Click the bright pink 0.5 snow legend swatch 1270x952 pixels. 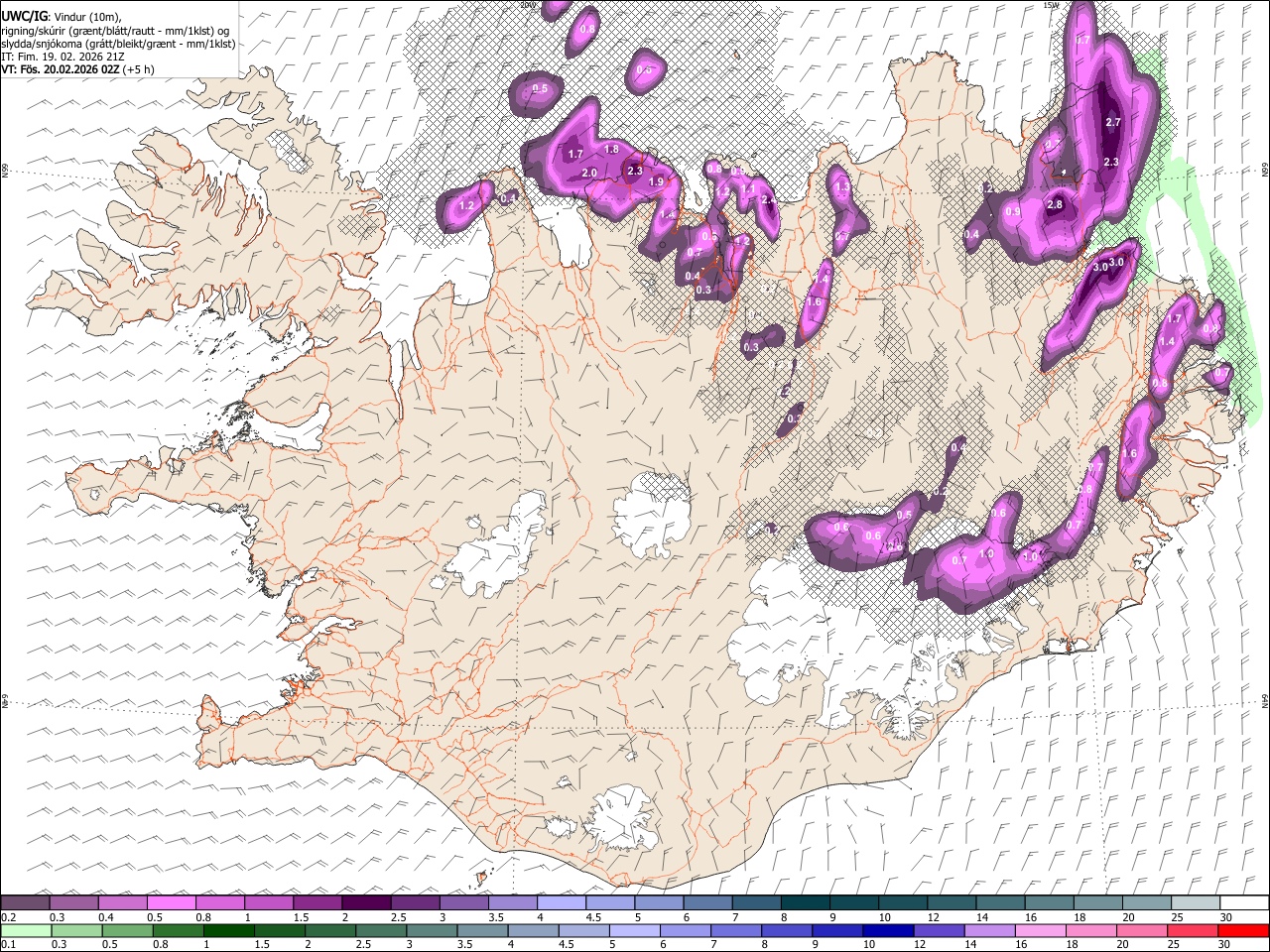171,902
